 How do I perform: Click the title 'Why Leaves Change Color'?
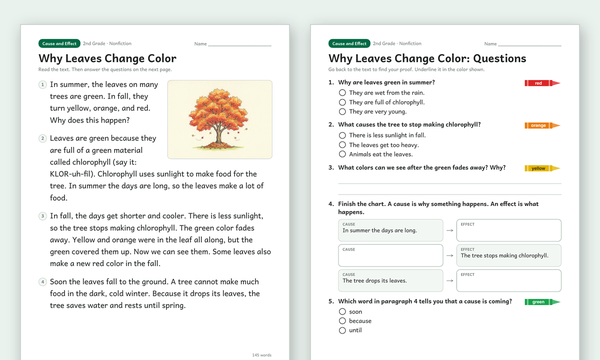(108, 59)
